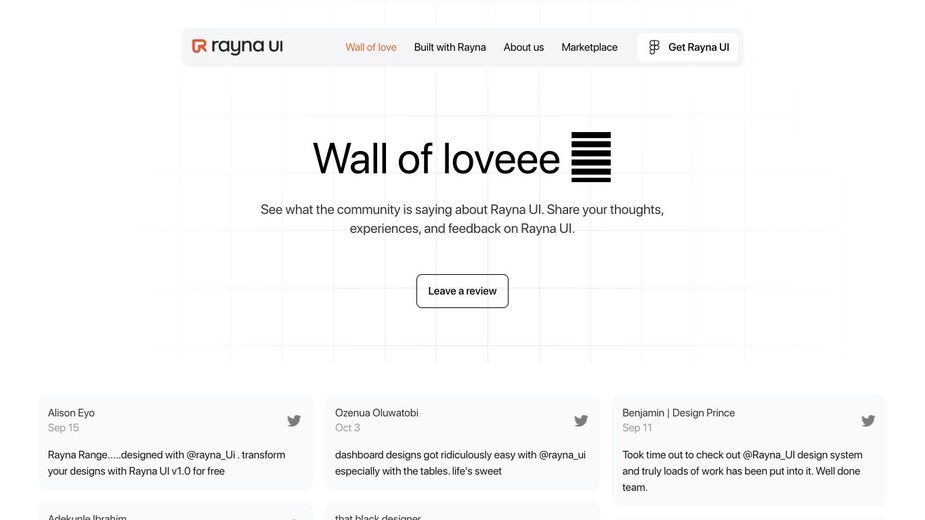Image resolution: width=925 pixels, height=520 pixels.
Task: Open Twitter icon on Benjamin Design Prince's review
Action: tap(868, 421)
